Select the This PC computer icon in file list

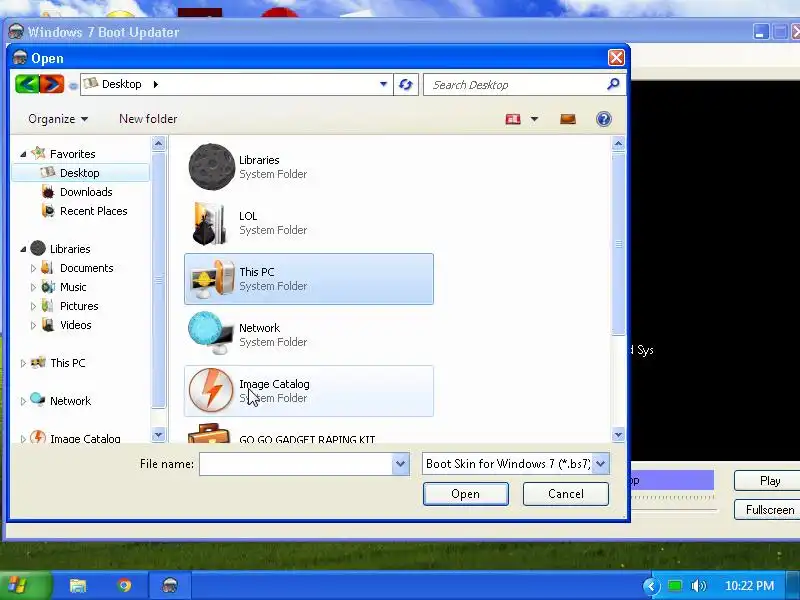pos(212,279)
